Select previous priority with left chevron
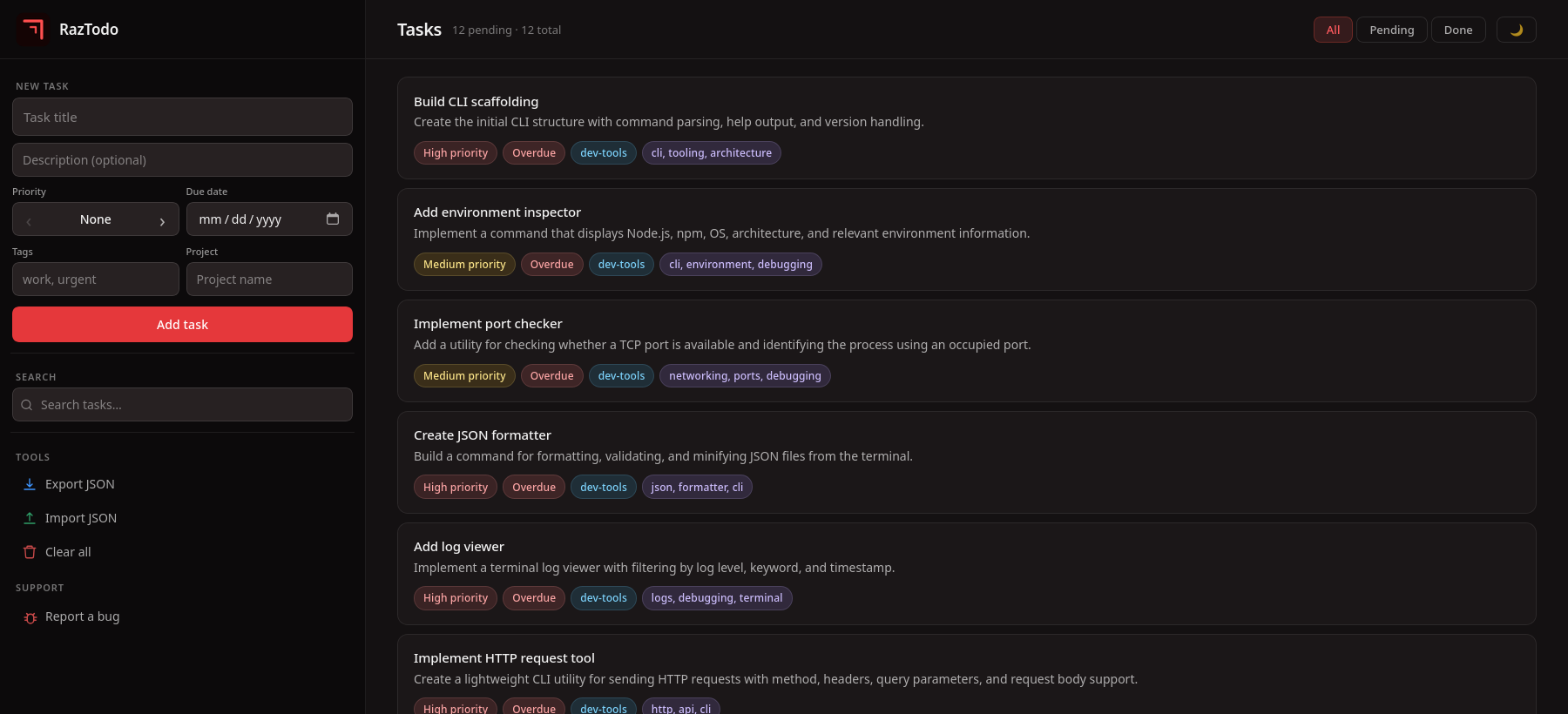 (x=29, y=220)
